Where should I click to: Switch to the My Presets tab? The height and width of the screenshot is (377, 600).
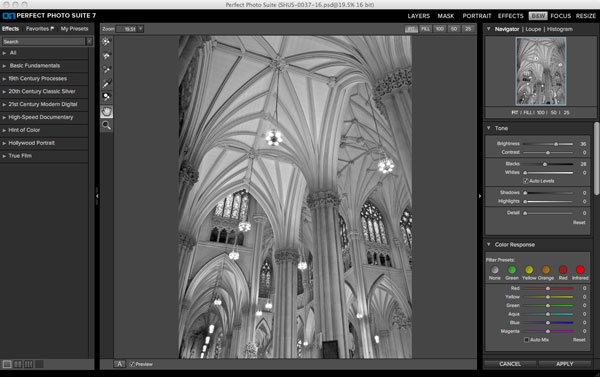click(74, 29)
